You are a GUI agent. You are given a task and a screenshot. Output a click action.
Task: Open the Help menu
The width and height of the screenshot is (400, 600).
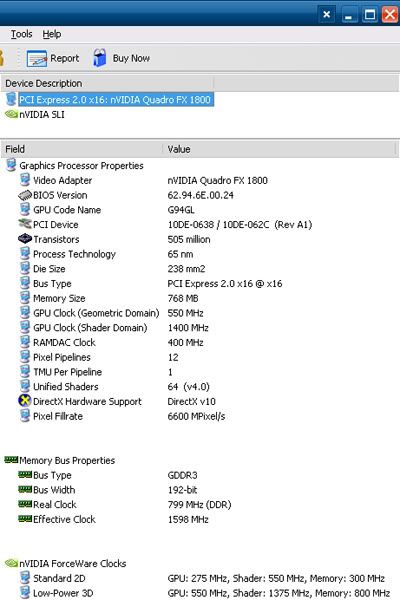tap(52, 34)
